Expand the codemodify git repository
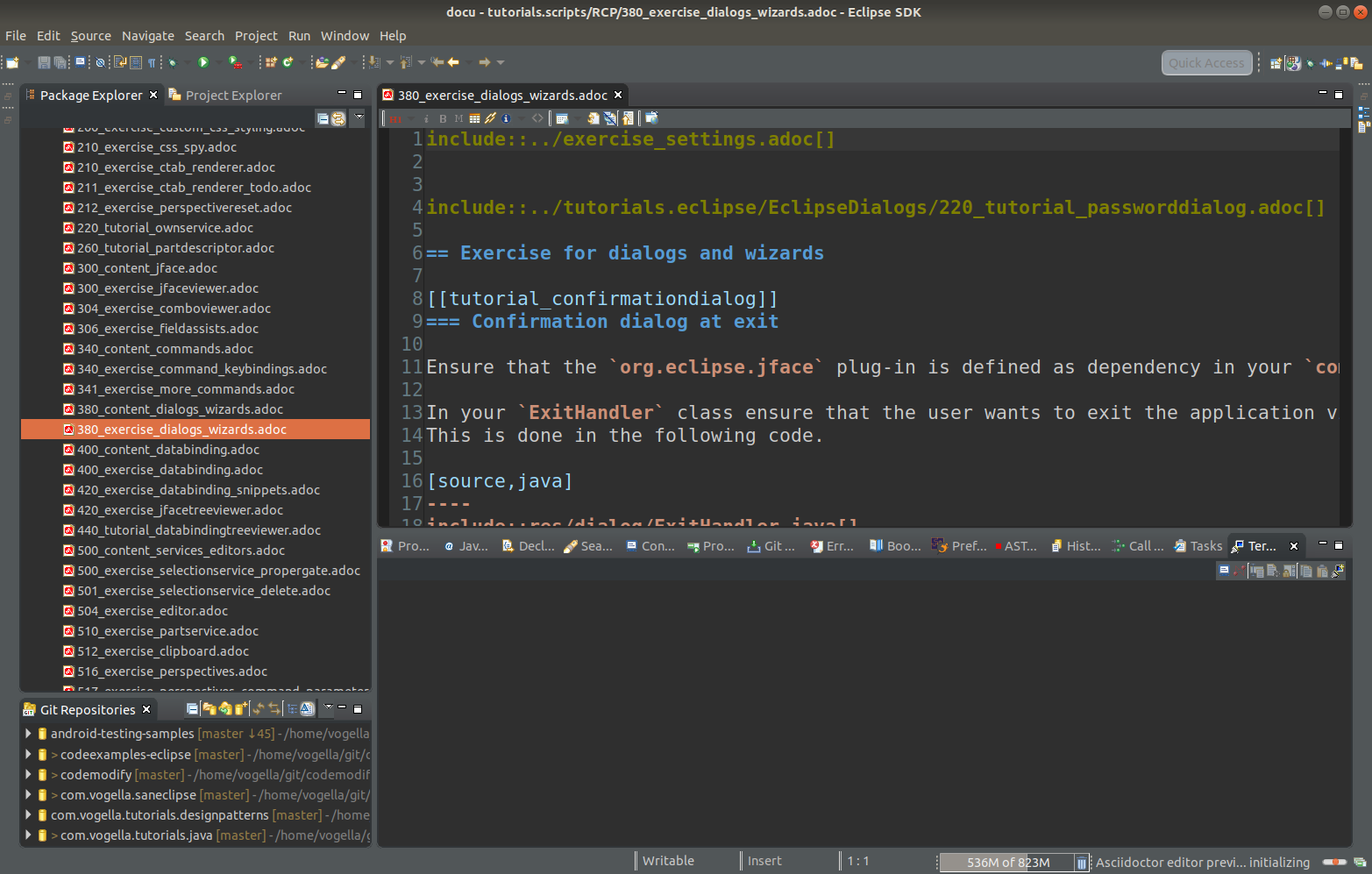The width and height of the screenshot is (1372, 874). pos(29,774)
